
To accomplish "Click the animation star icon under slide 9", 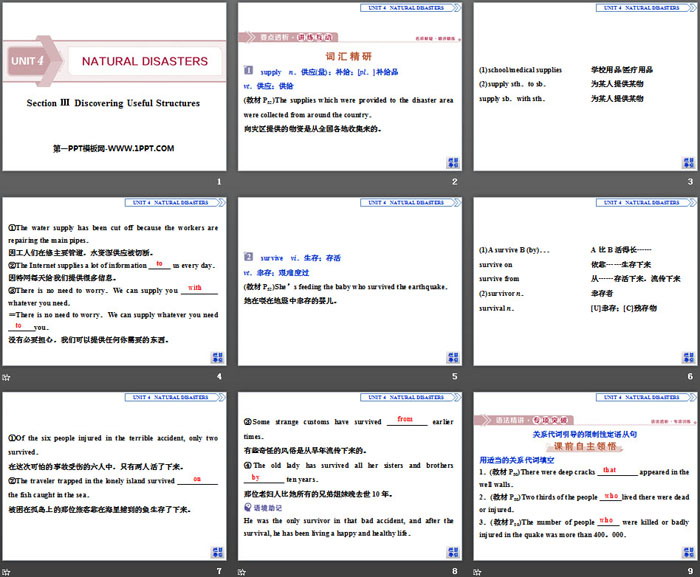I will (477, 571).
